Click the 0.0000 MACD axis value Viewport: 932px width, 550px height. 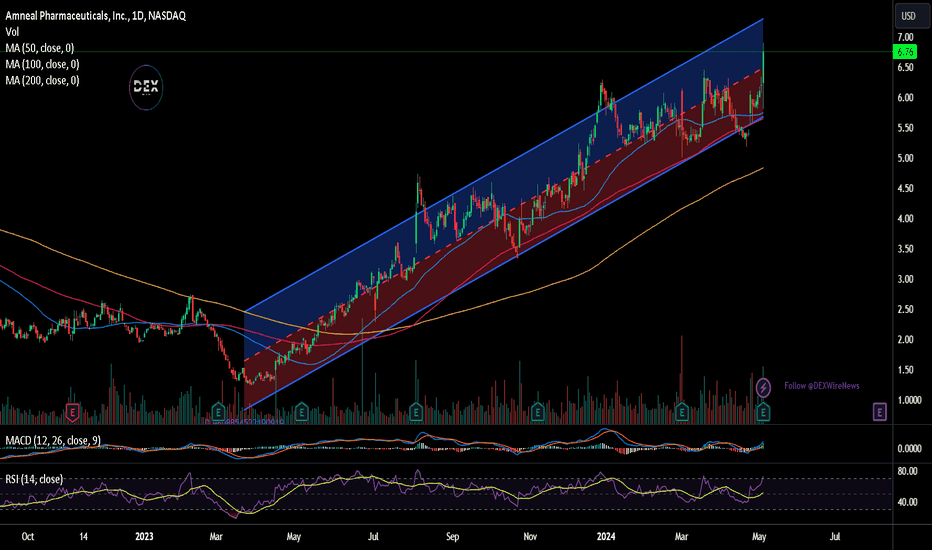point(909,449)
